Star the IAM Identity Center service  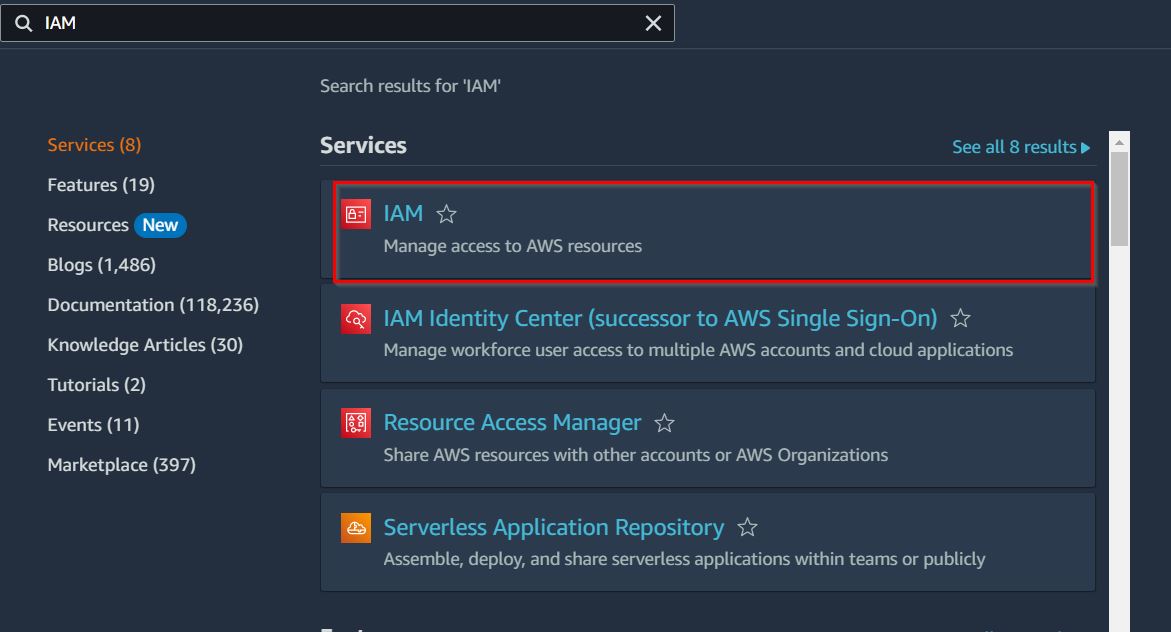960,319
